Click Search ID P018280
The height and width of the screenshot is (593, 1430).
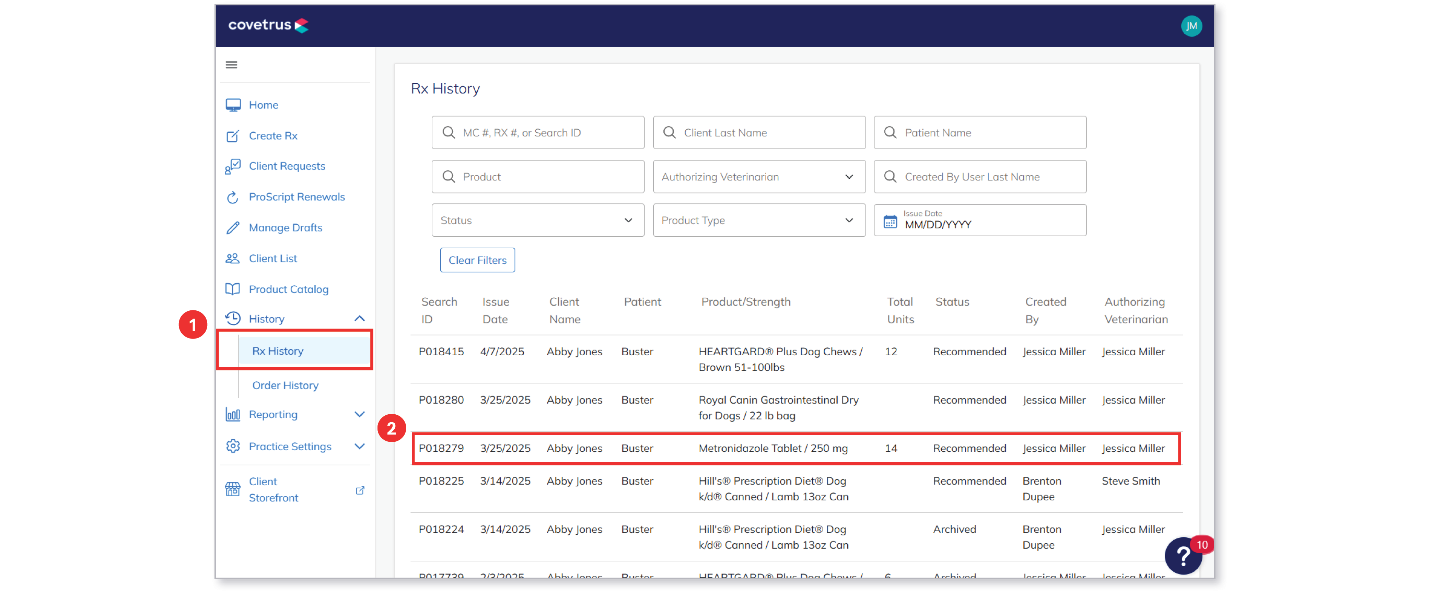click(441, 400)
